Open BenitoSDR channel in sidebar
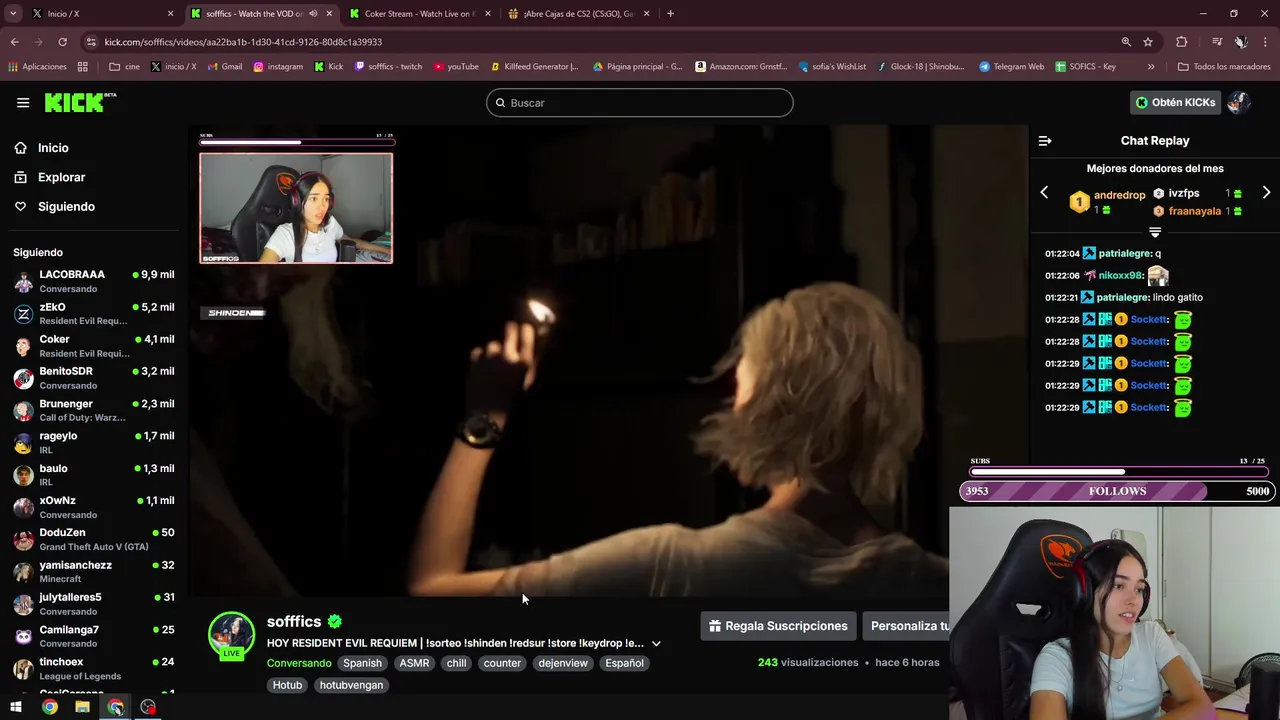 pyautogui.click(x=94, y=378)
